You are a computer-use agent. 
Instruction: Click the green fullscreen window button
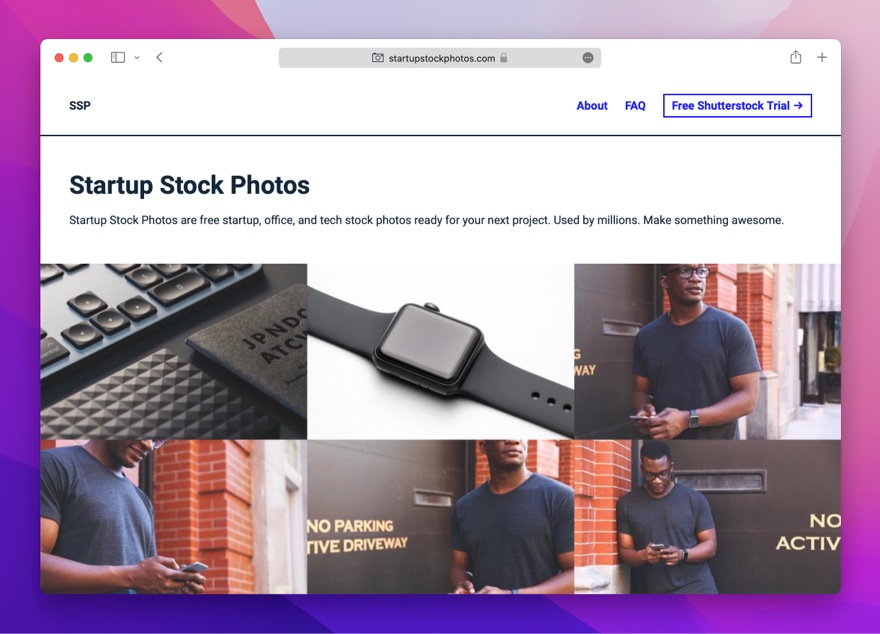(x=88, y=57)
